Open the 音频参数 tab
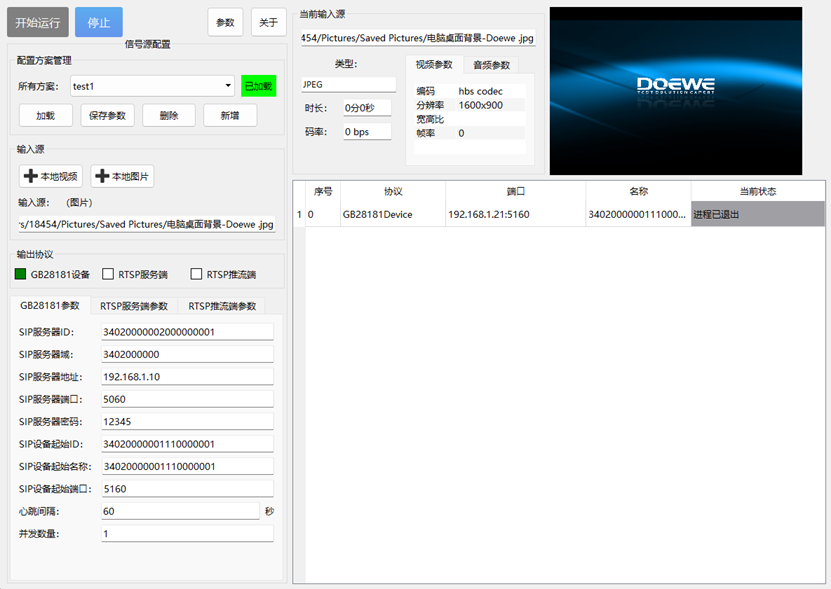Viewport: 831px width, 589px height. (x=490, y=65)
